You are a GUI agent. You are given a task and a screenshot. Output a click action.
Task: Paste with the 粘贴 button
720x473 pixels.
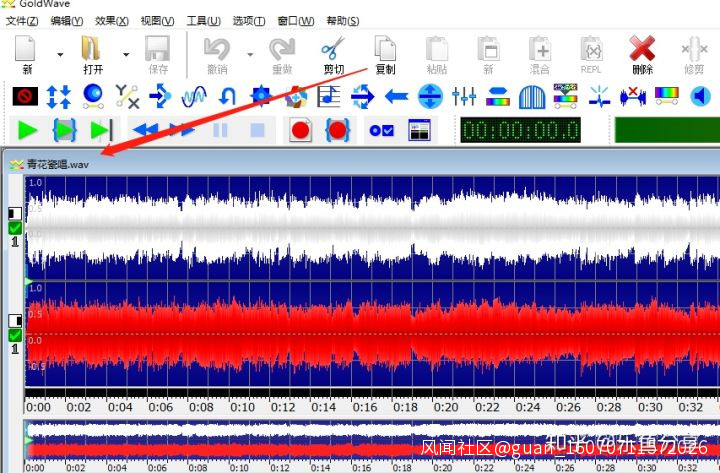pyautogui.click(x=437, y=55)
